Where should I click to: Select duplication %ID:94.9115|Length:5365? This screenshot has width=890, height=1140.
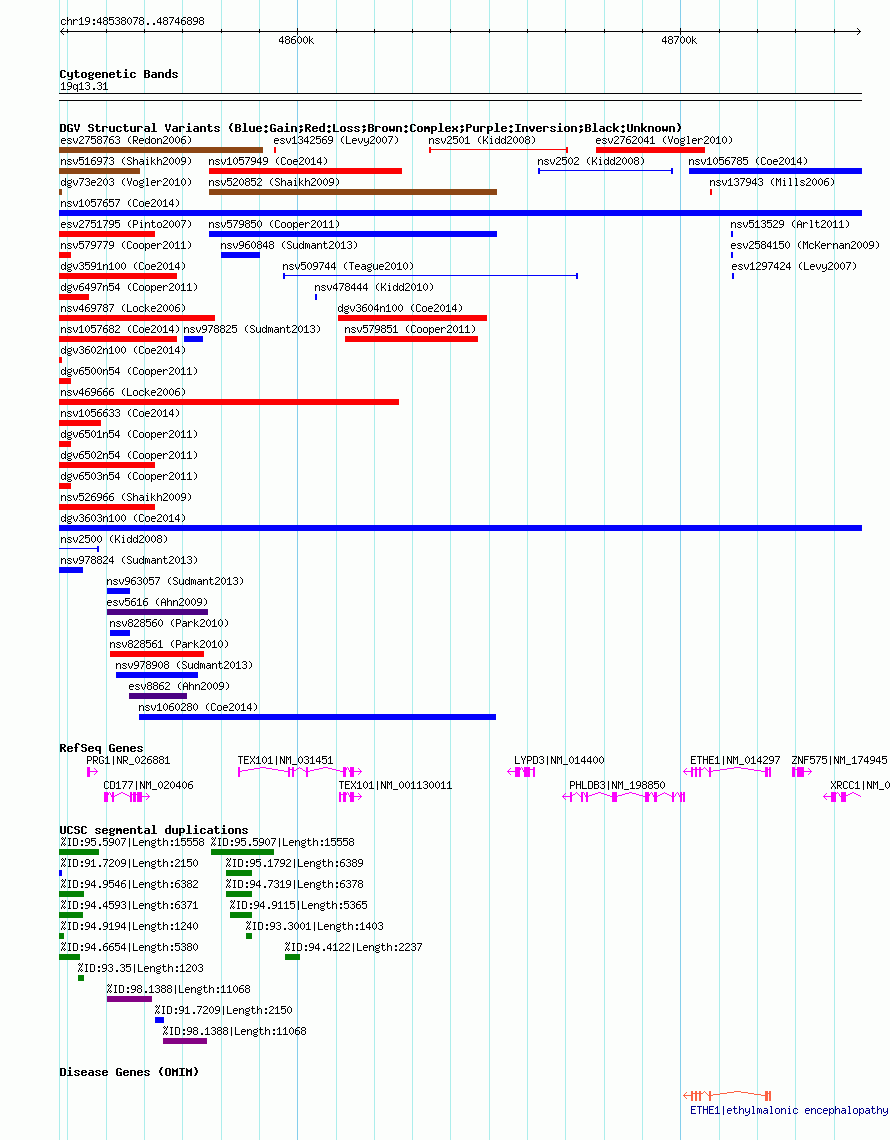click(299, 906)
